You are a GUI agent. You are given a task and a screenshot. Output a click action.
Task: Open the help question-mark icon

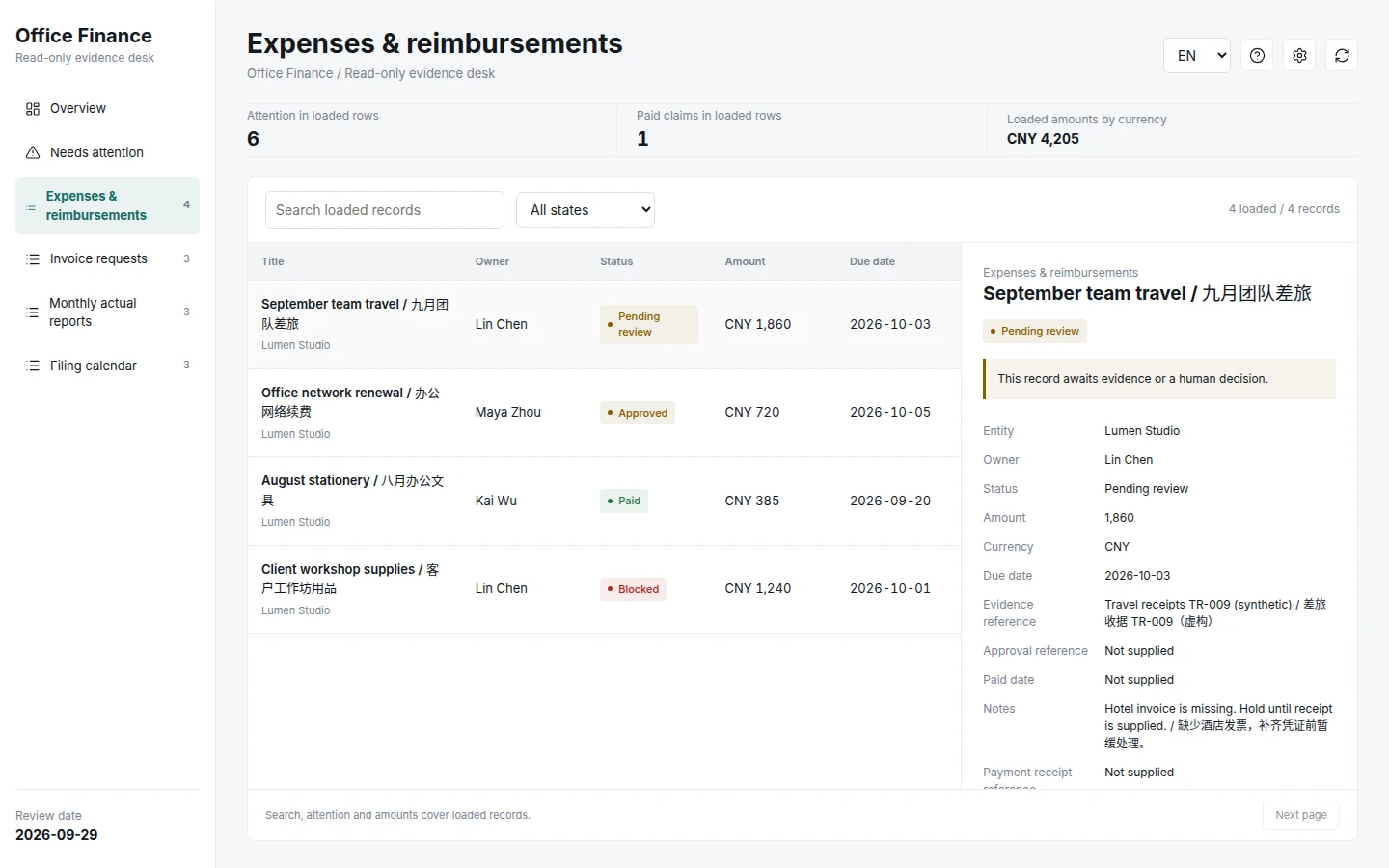coord(1257,55)
